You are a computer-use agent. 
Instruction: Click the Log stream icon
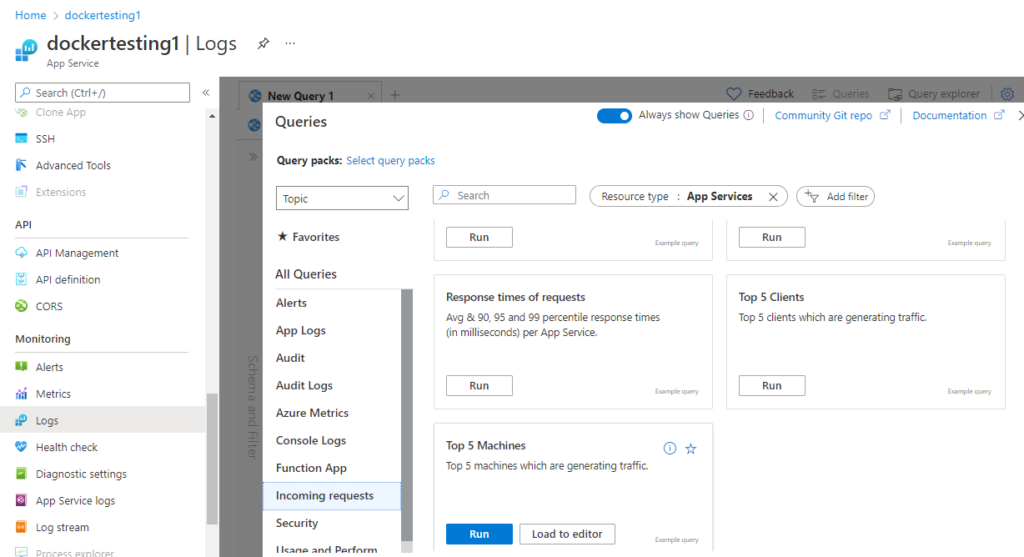tap(22, 527)
